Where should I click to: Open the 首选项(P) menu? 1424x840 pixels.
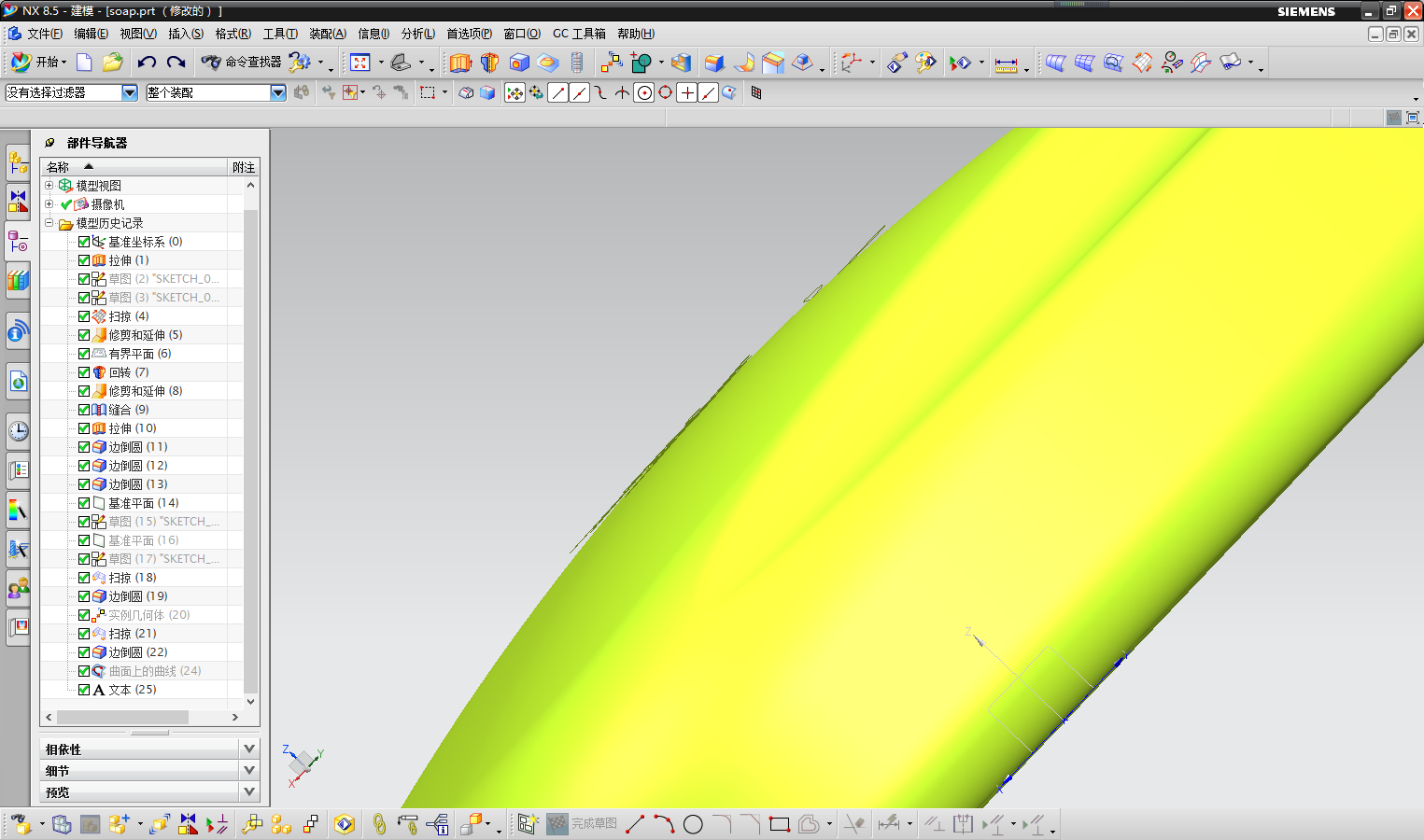pos(469,34)
